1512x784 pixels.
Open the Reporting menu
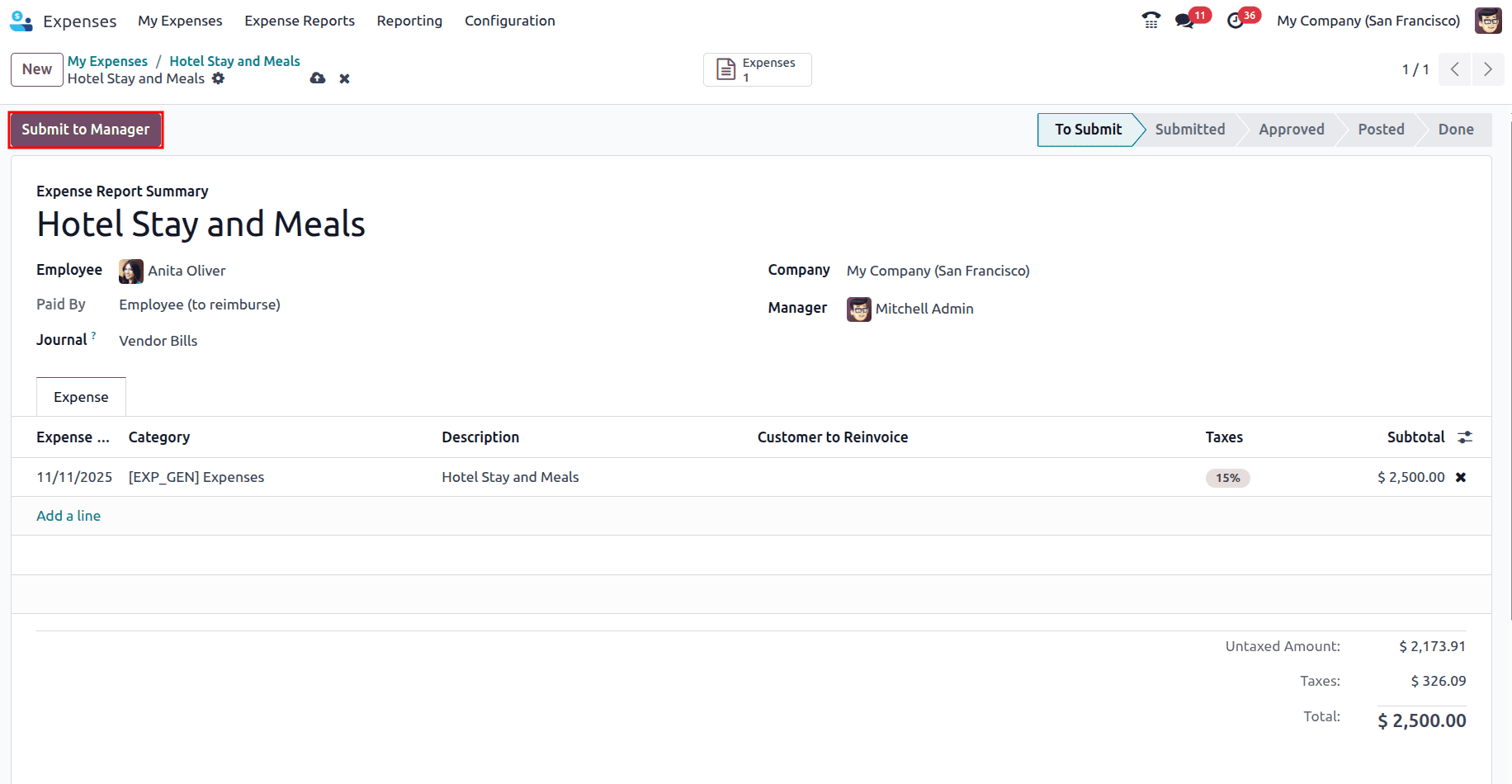coord(409,21)
